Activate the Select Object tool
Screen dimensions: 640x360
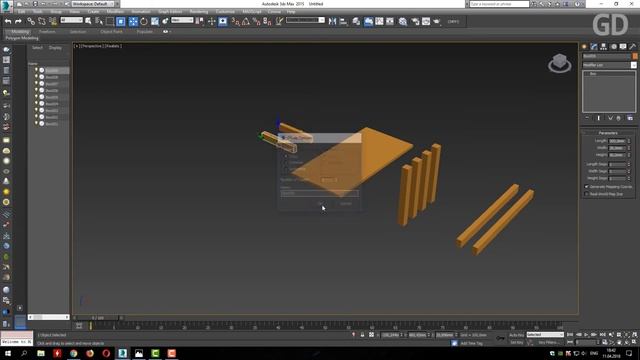[x=88, y=21]
